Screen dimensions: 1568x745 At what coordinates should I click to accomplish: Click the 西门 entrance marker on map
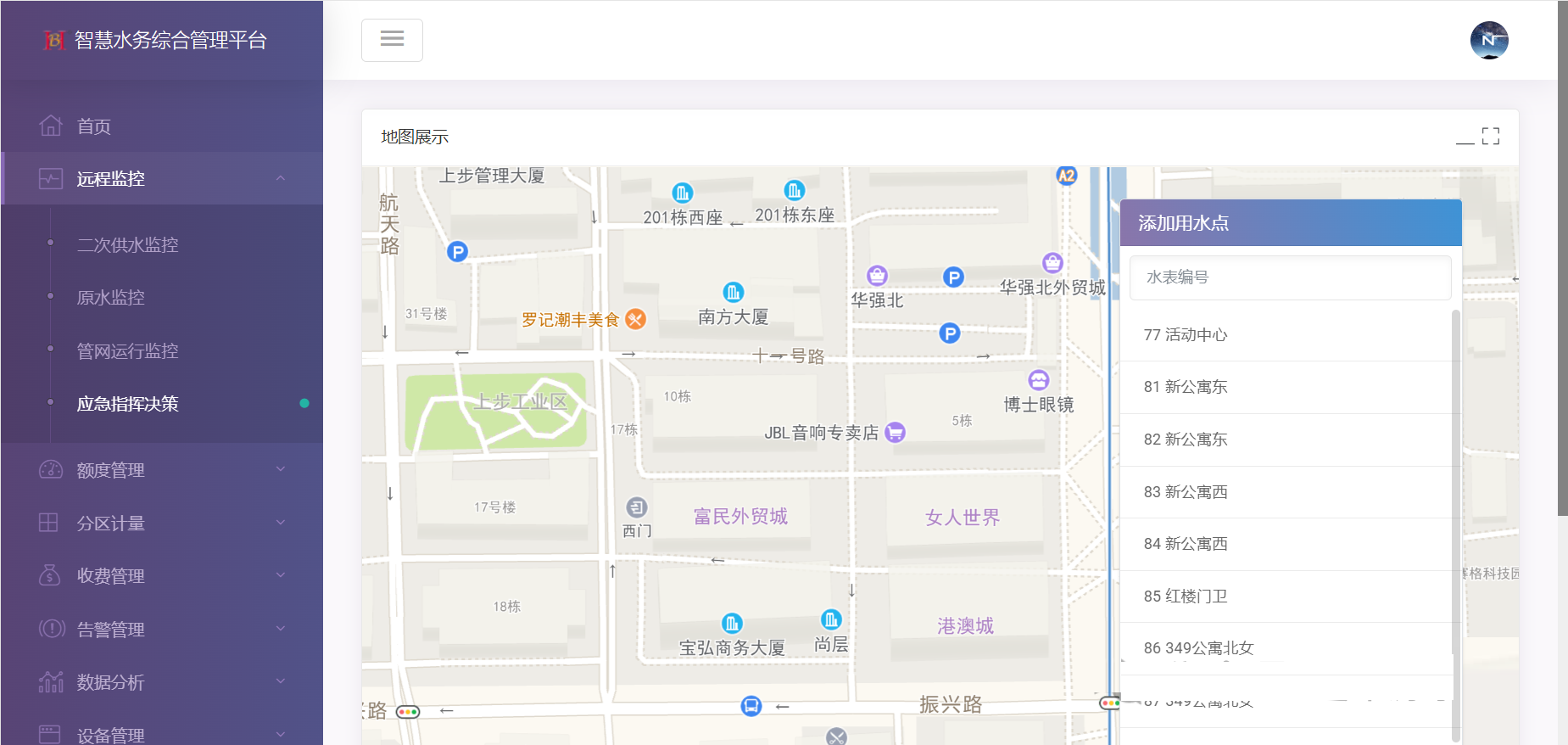(x=636, y=507)
